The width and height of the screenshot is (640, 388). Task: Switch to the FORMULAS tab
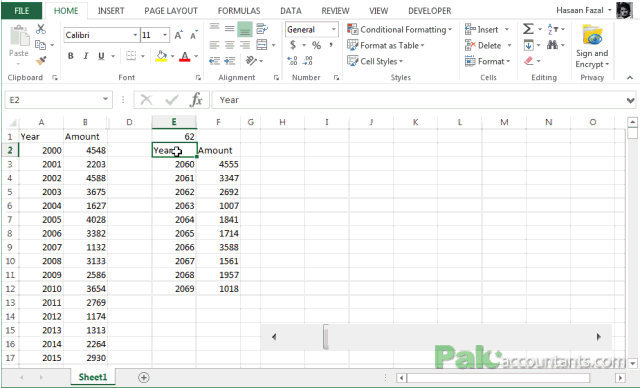click(x=239, y=11)
